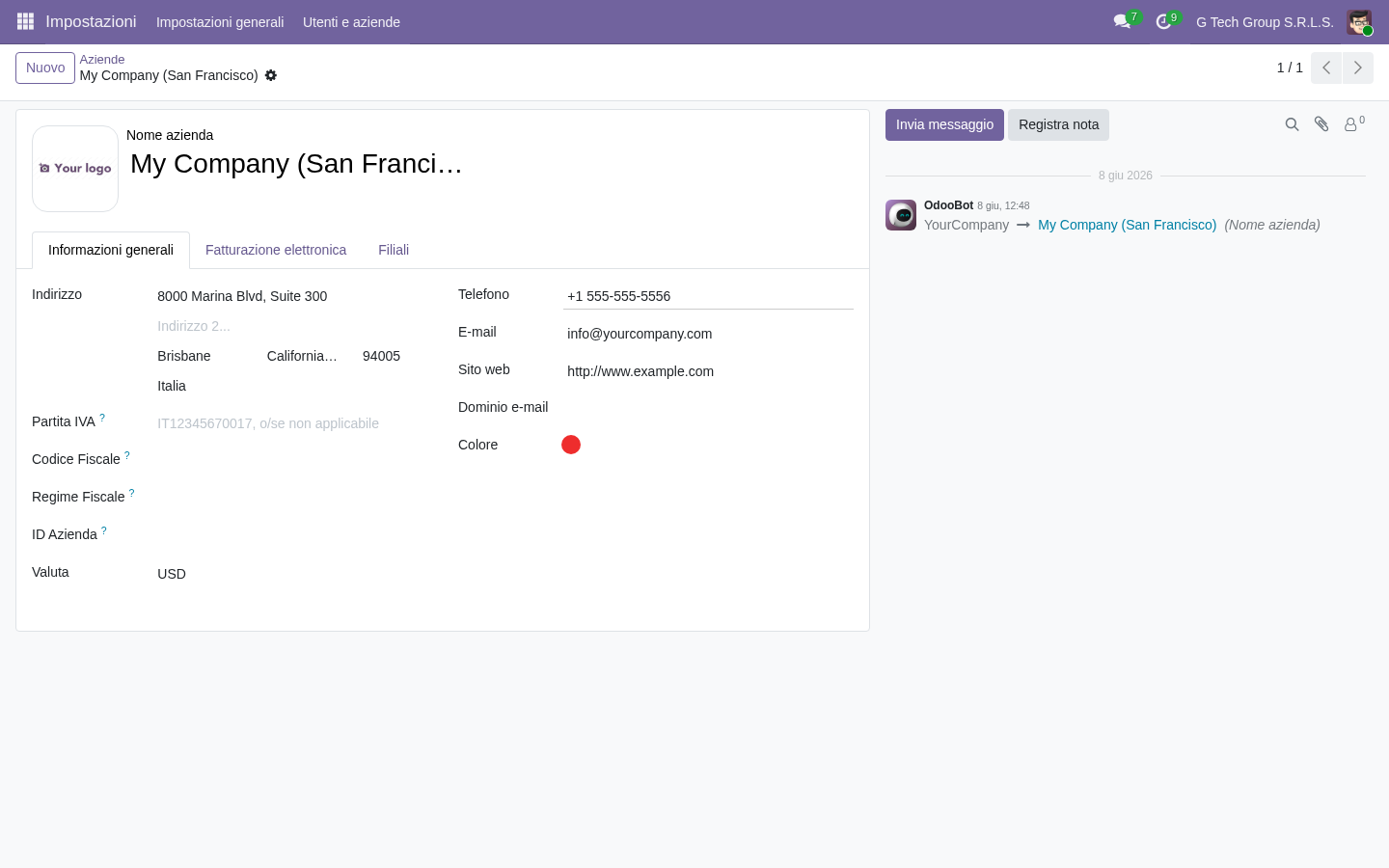Go back to Aziende breadcrumb
1389x868 pixels.
(102, 59)
